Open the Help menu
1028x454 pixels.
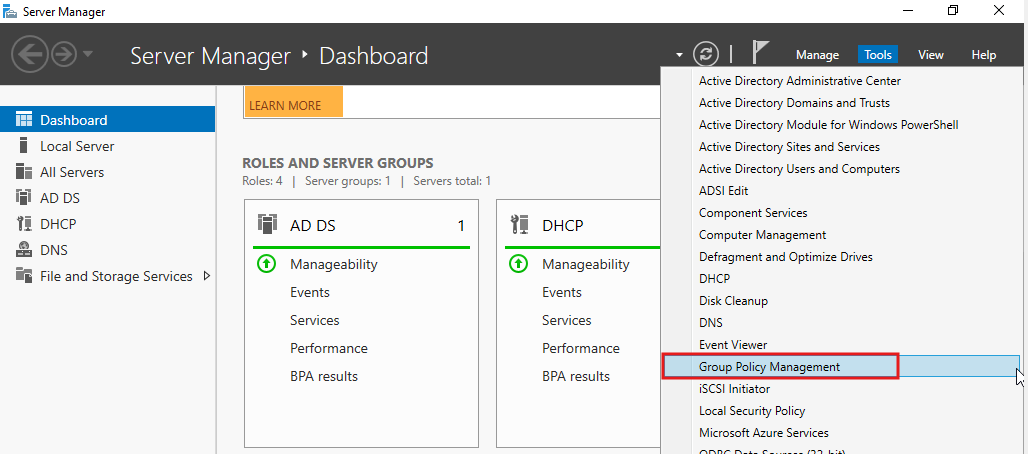(x=983, y=55)
